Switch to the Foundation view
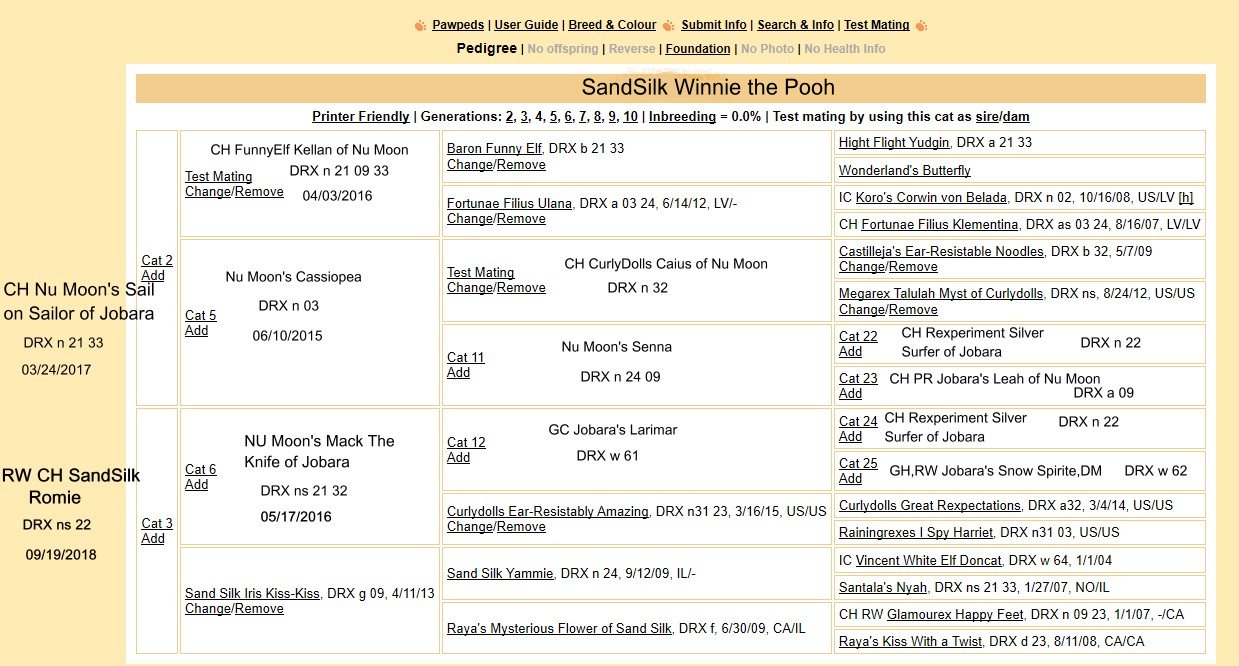 pos(698,48)
